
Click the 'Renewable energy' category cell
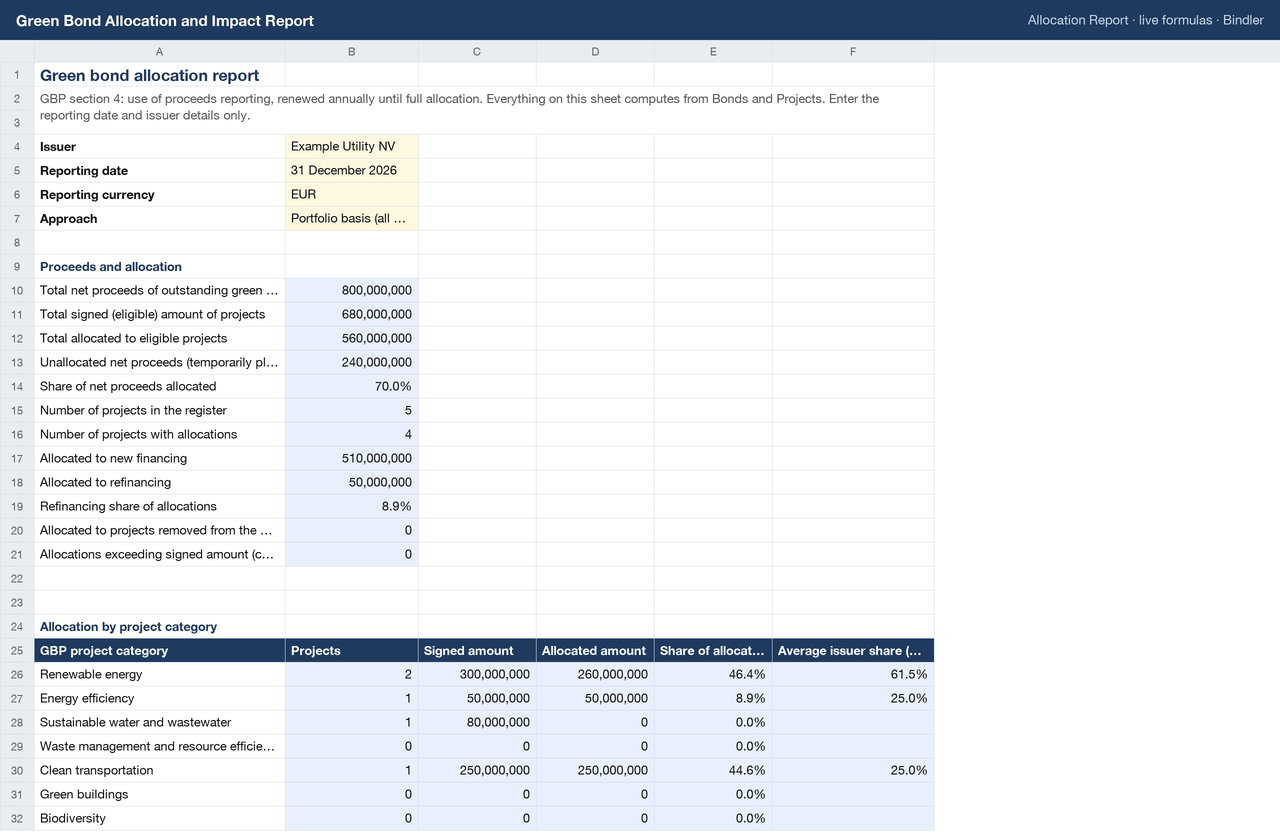point(160,675)
